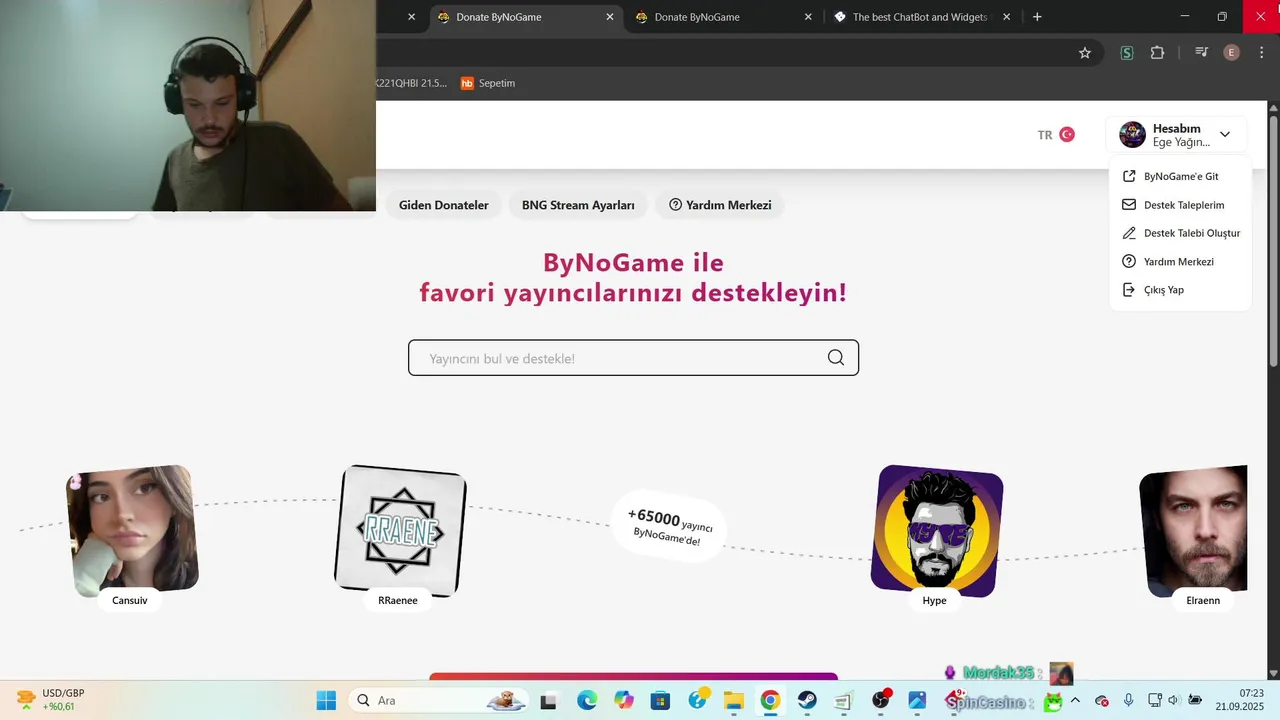Viewport: 1280px width, 720px height.
Task: Open Task View on the taskbar
Action: 548,700
